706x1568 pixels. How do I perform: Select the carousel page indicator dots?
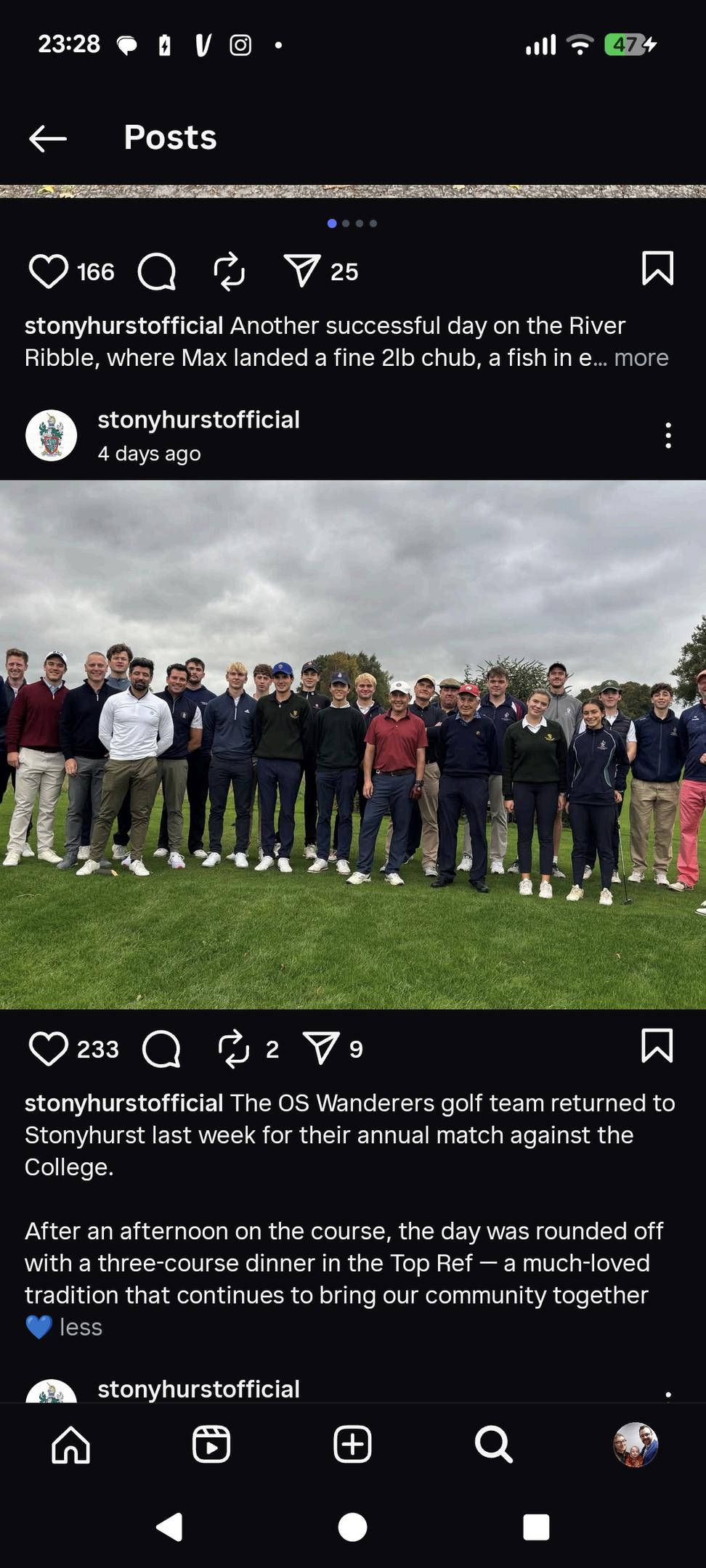pyautogui.click(x=352, y=224)
